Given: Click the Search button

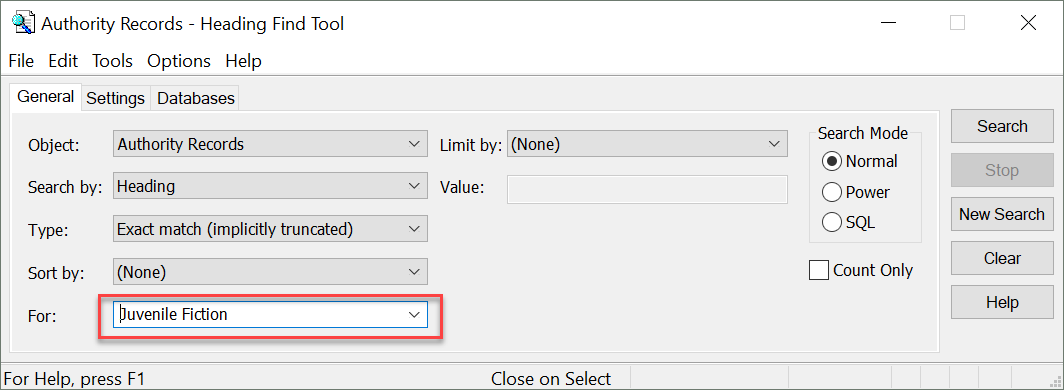Looking at the screenshot, I should (1002, 126).
